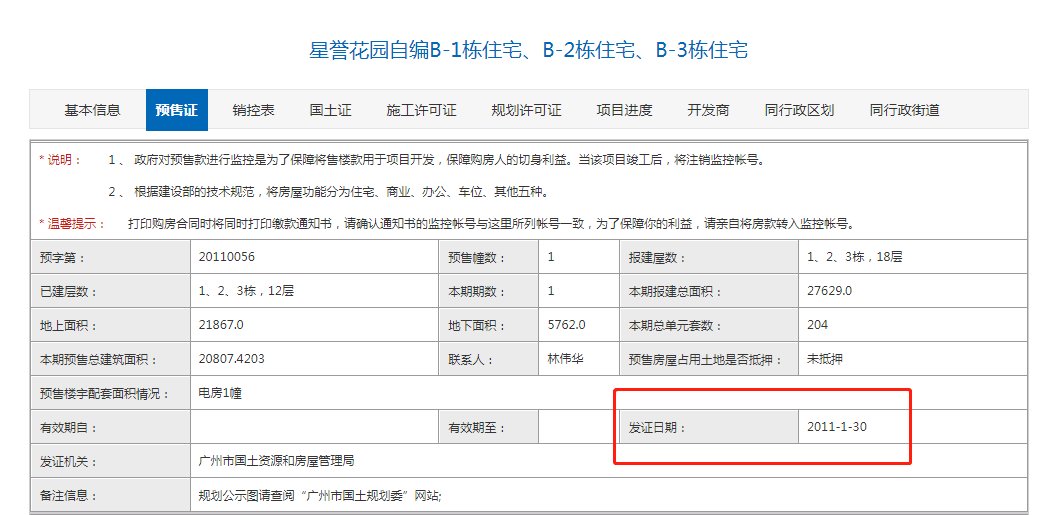This screenshot has width=1048, height=515.
Task: Click the 发证日期 label cell
Action: pyautogui.click(x=709, y=427)
